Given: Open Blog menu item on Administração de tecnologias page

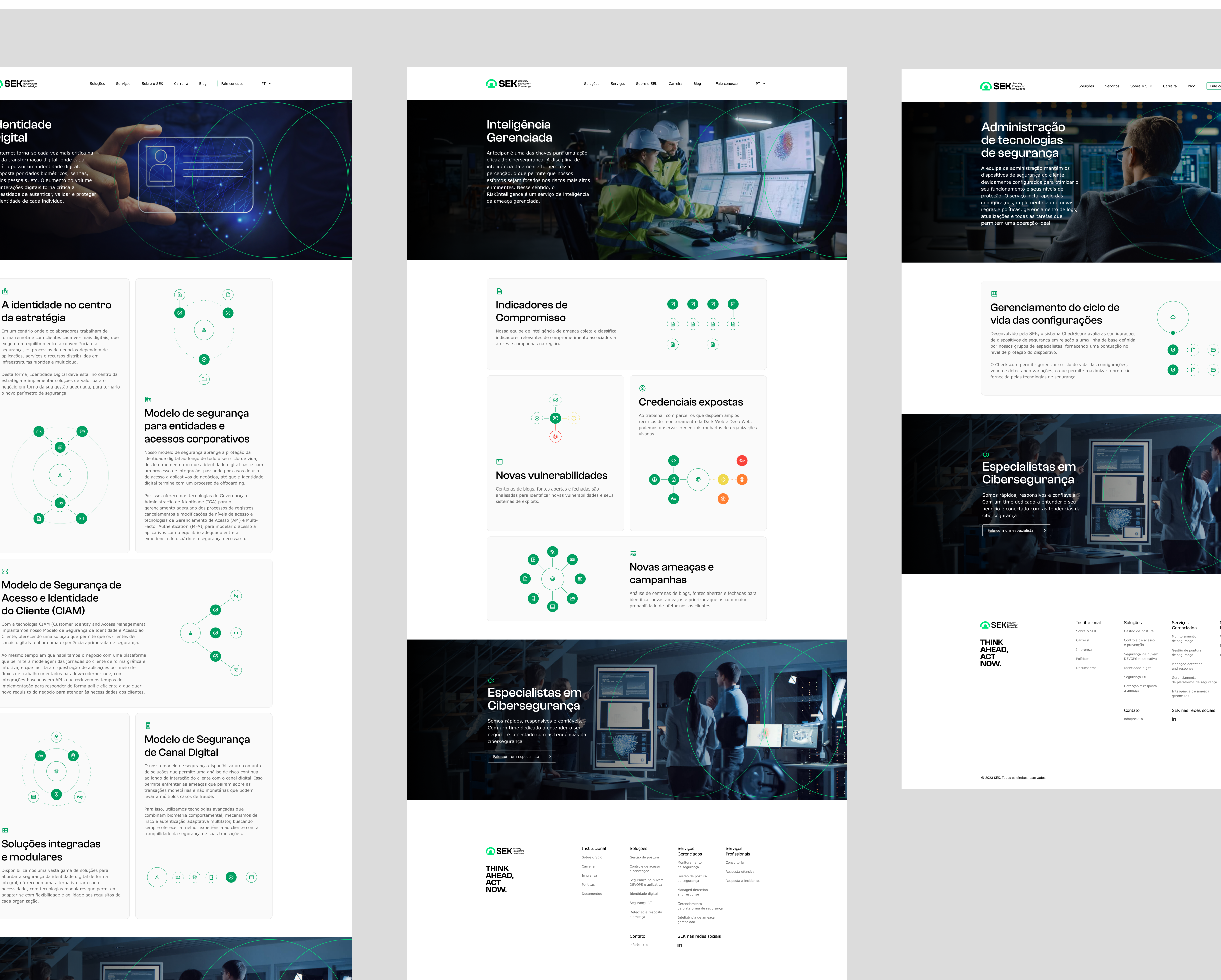Looking at the screenshot, I should 1191,86.
